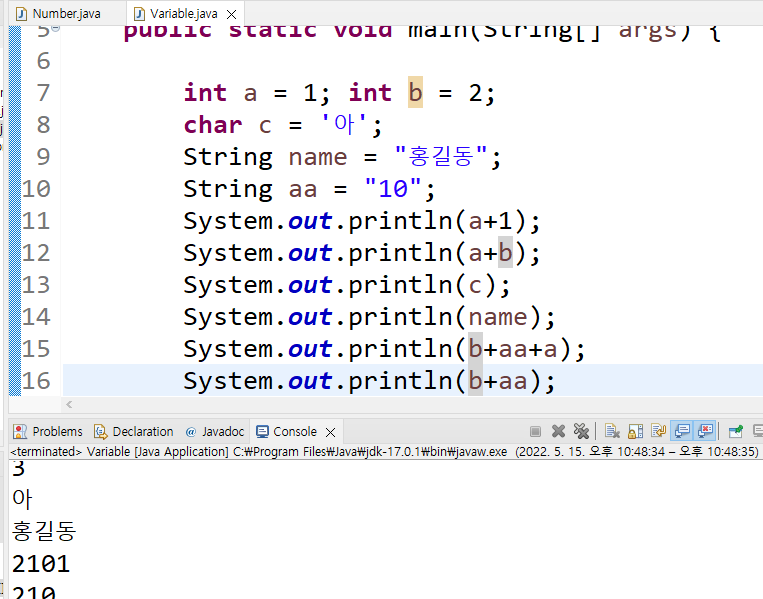Click the int keyword before a on line 7
This screenshot has height=599, width=763.
coord(205,92)
